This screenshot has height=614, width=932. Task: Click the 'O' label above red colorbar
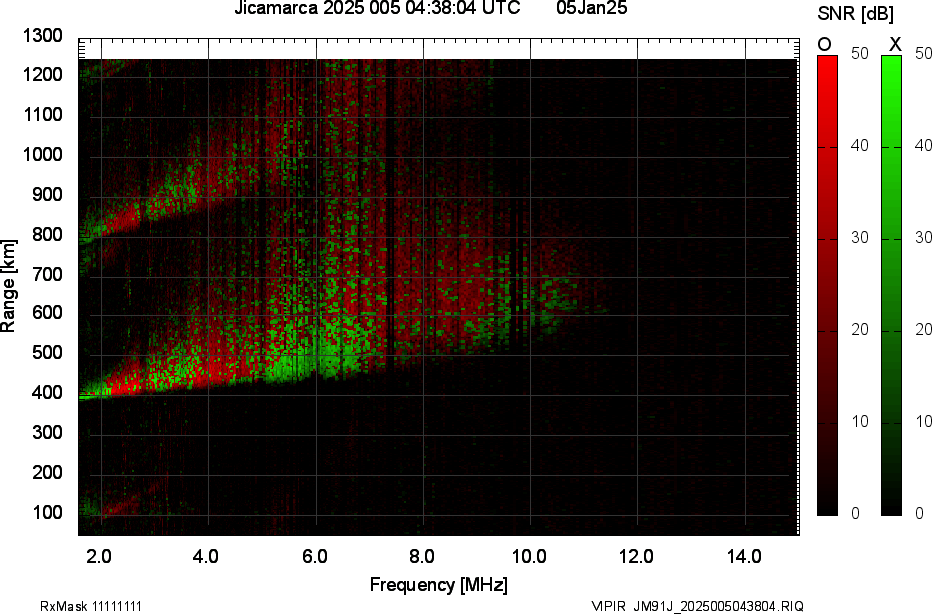(x=824, y=45)
